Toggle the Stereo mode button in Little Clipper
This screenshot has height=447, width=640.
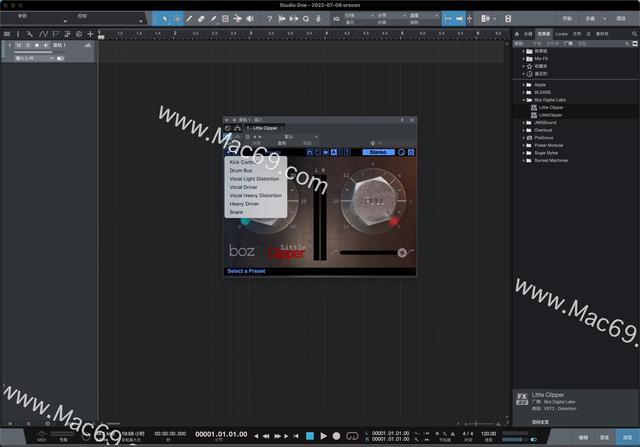tap(378, 152)
